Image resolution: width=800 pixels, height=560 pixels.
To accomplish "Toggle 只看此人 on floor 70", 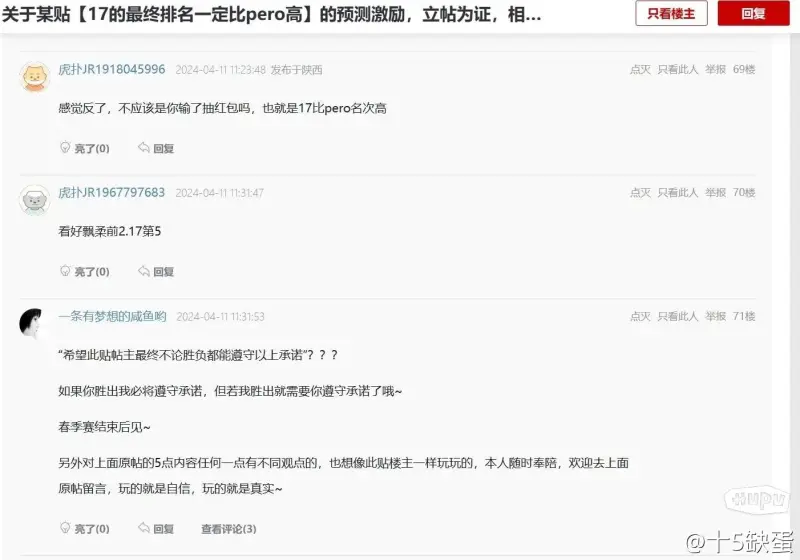I will click(x=678, y=192).
